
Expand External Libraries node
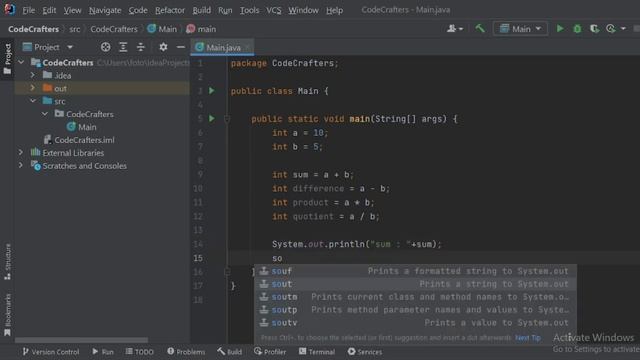(x=20, y=152)
